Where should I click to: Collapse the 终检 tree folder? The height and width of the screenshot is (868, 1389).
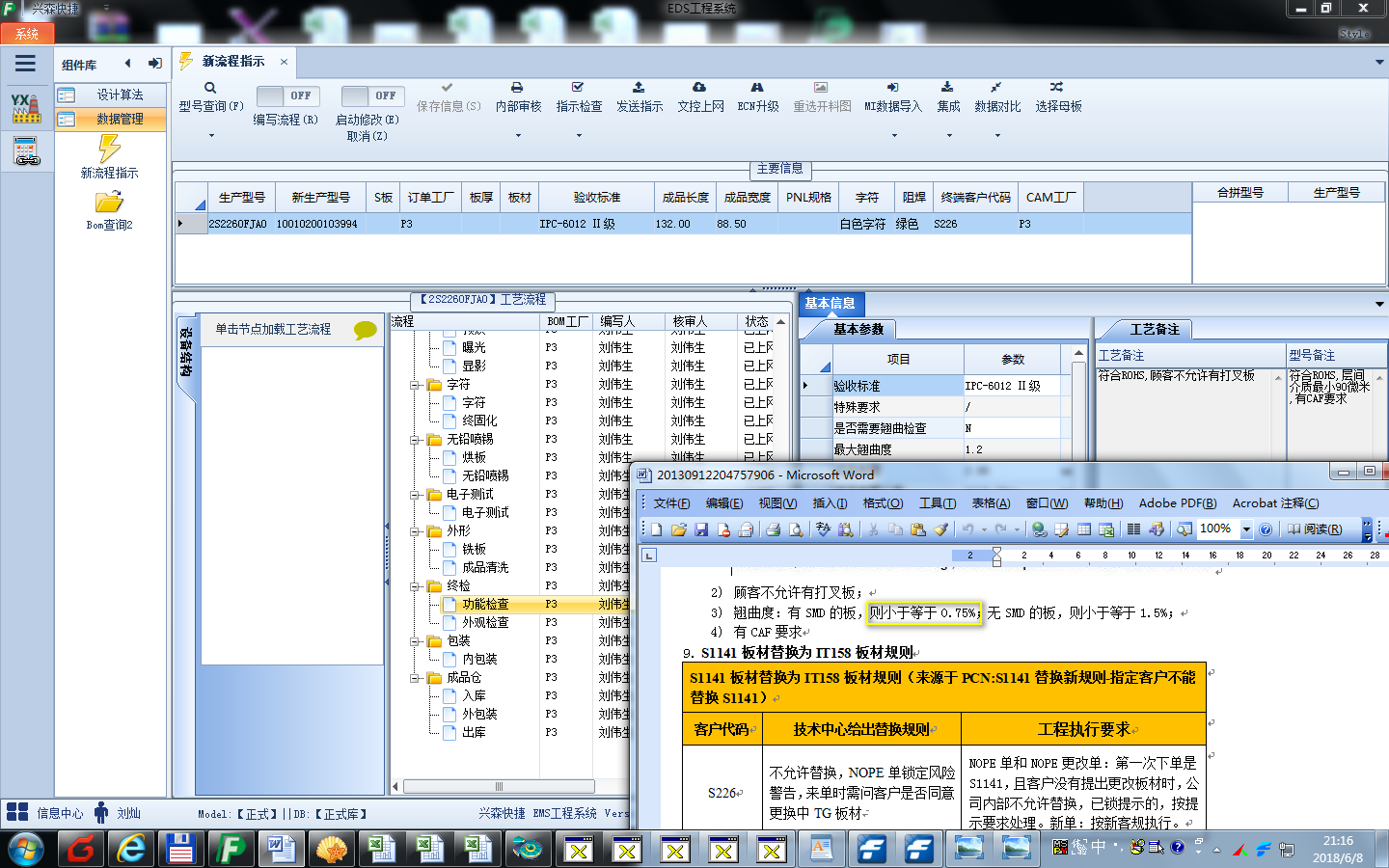tap(416, 586)
